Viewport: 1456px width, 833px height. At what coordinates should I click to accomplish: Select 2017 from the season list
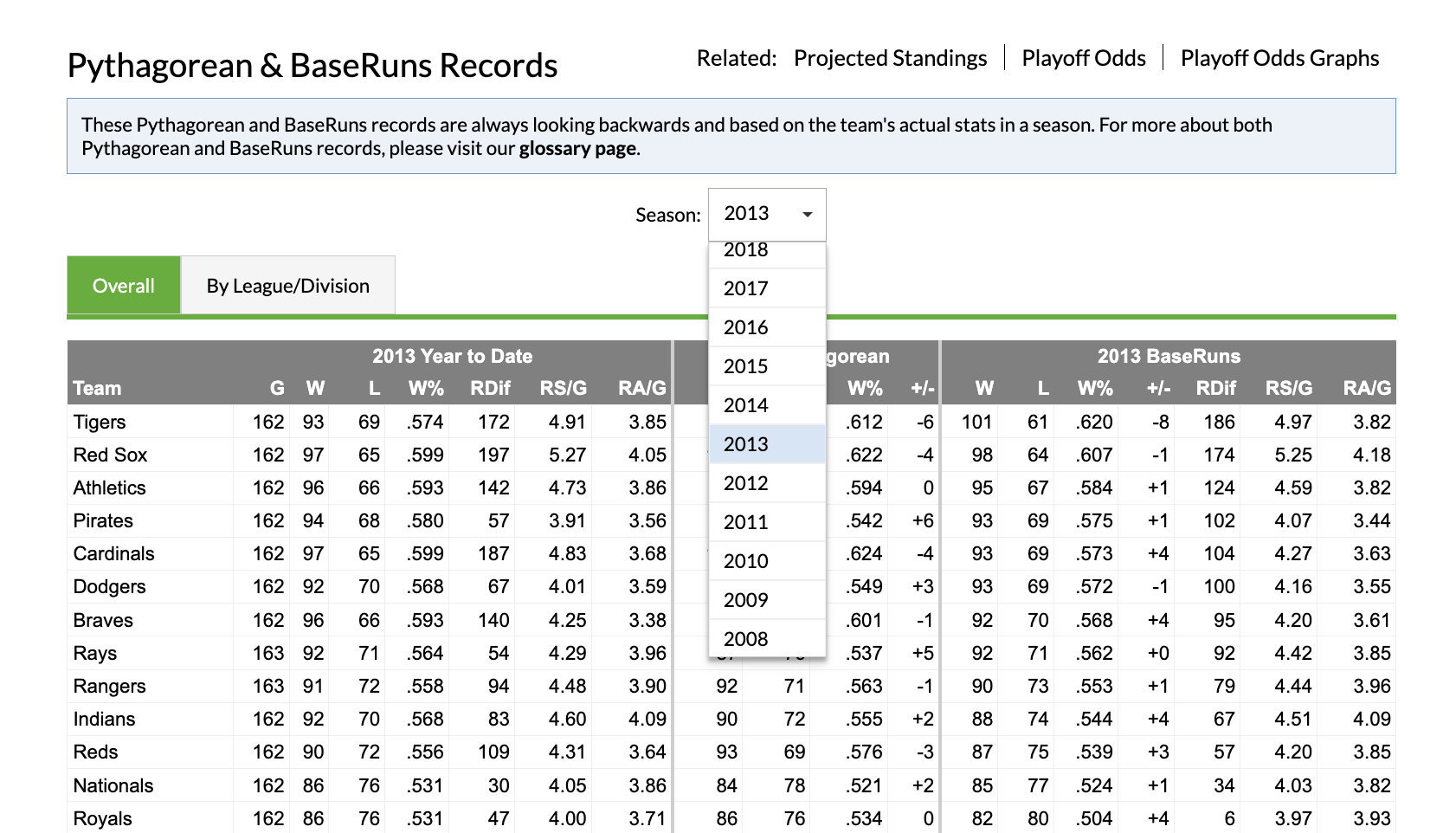tap(745, 288)
